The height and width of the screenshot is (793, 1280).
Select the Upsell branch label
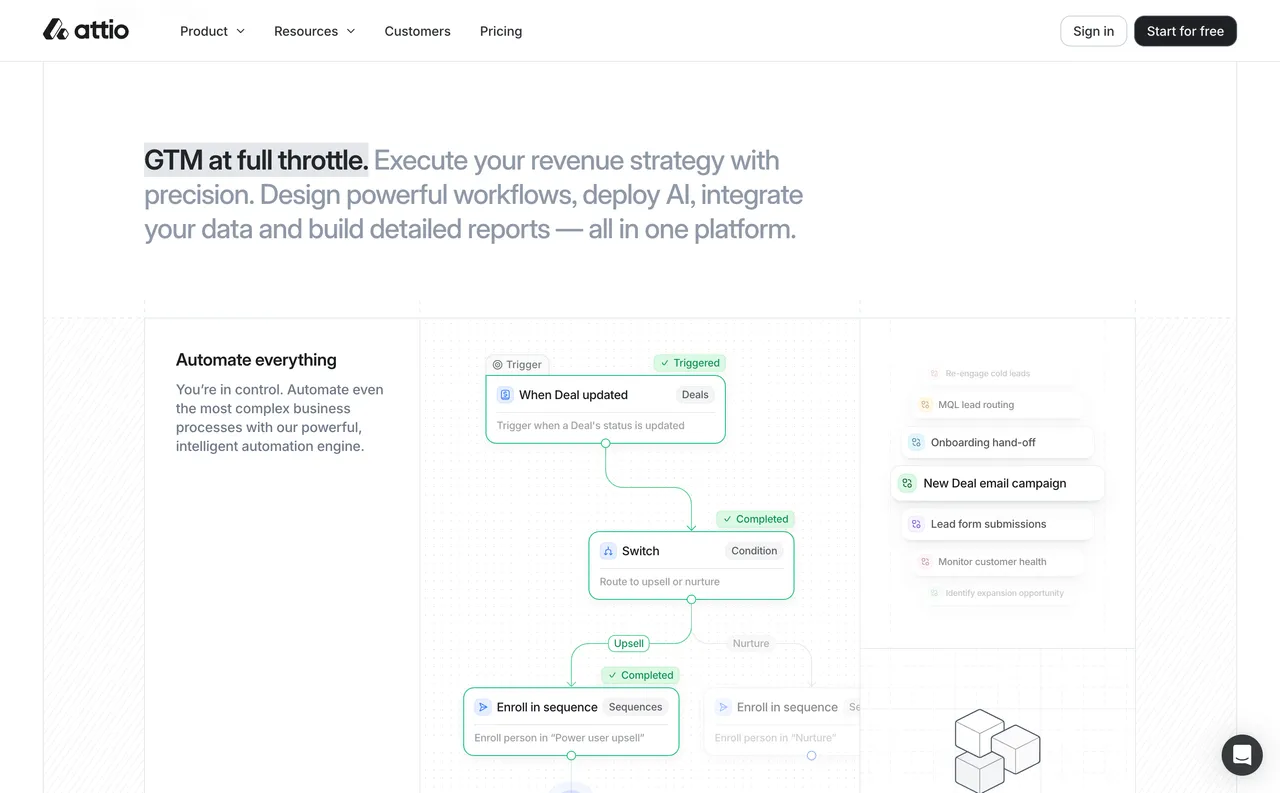[629, 644]
